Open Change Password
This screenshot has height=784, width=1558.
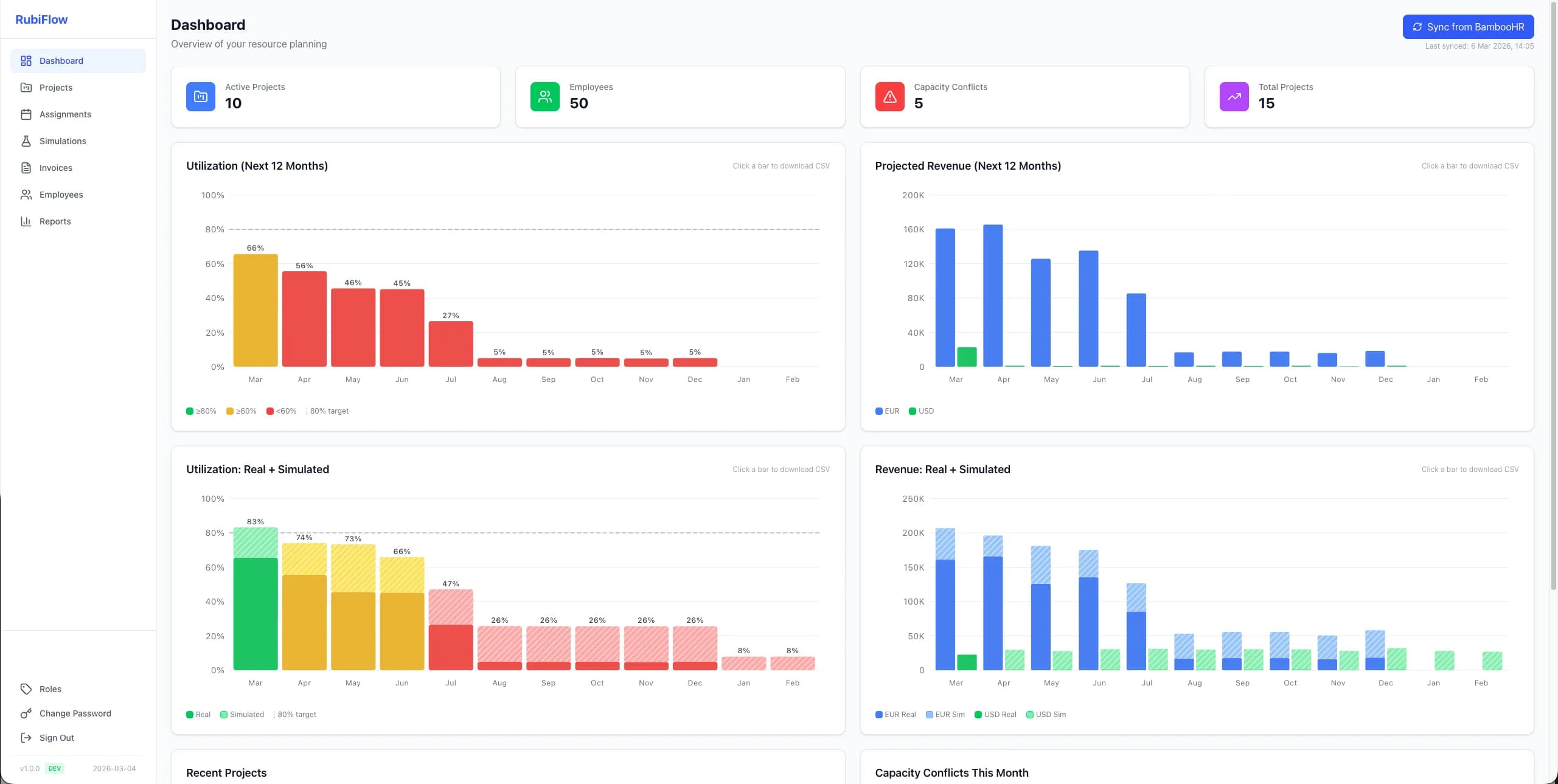tap(74, 713)
